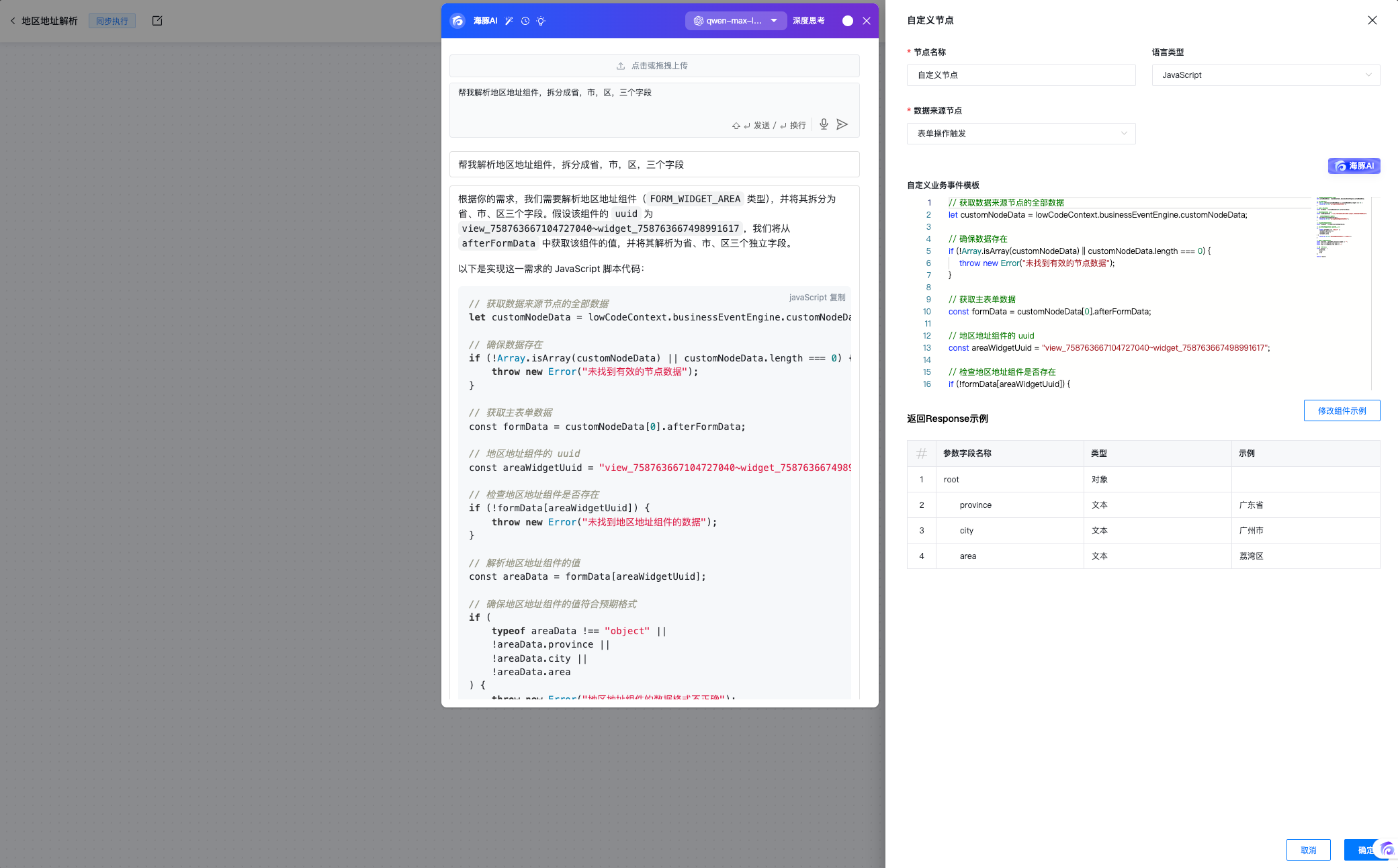Click the 同步执行 tag
The height and width of the screenshot is (868, 1398).
tap(112, 21)
